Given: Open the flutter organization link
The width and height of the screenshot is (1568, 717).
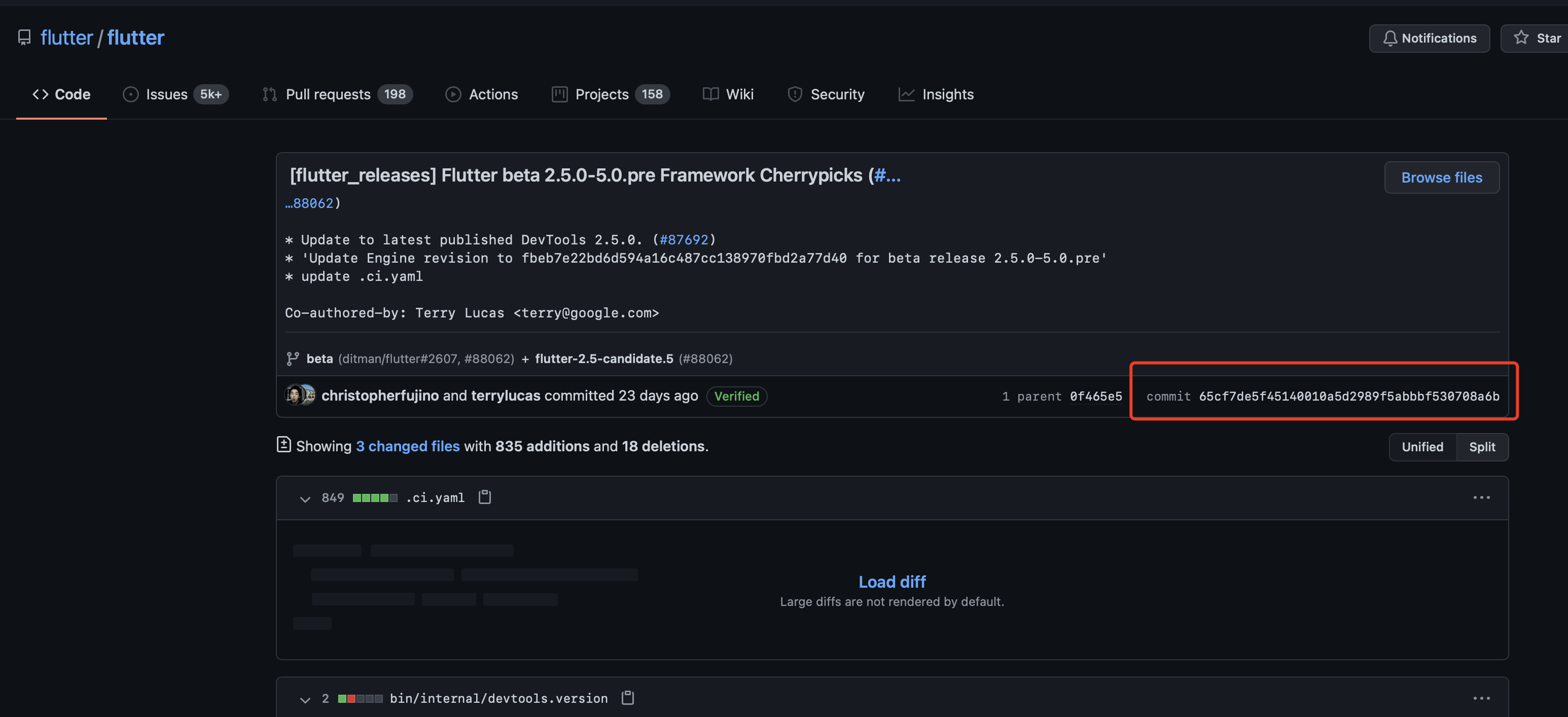Looking at the screenshot, I should point(66,38).
